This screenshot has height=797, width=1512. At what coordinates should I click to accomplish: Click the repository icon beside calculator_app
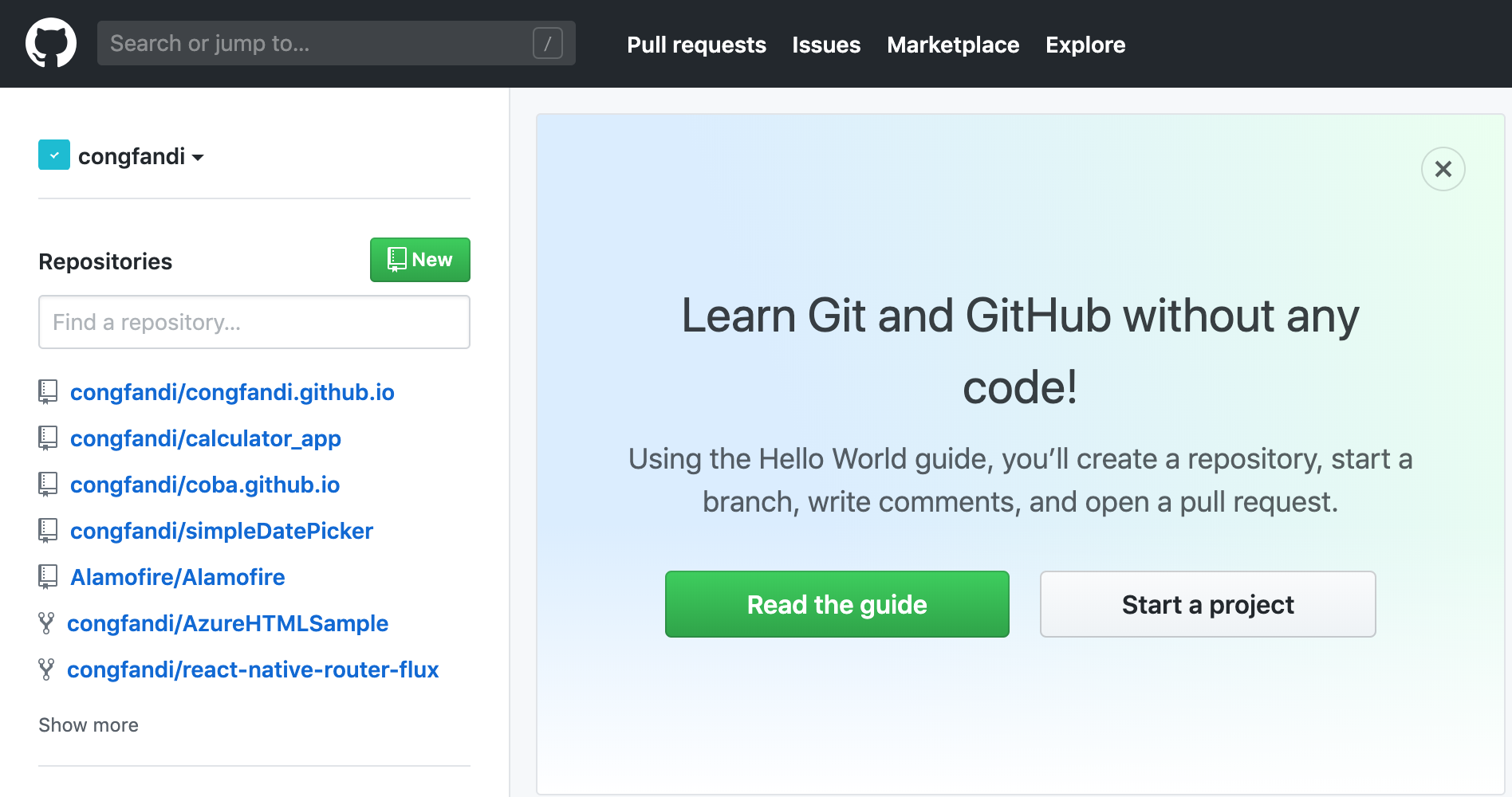coord(48,438)
